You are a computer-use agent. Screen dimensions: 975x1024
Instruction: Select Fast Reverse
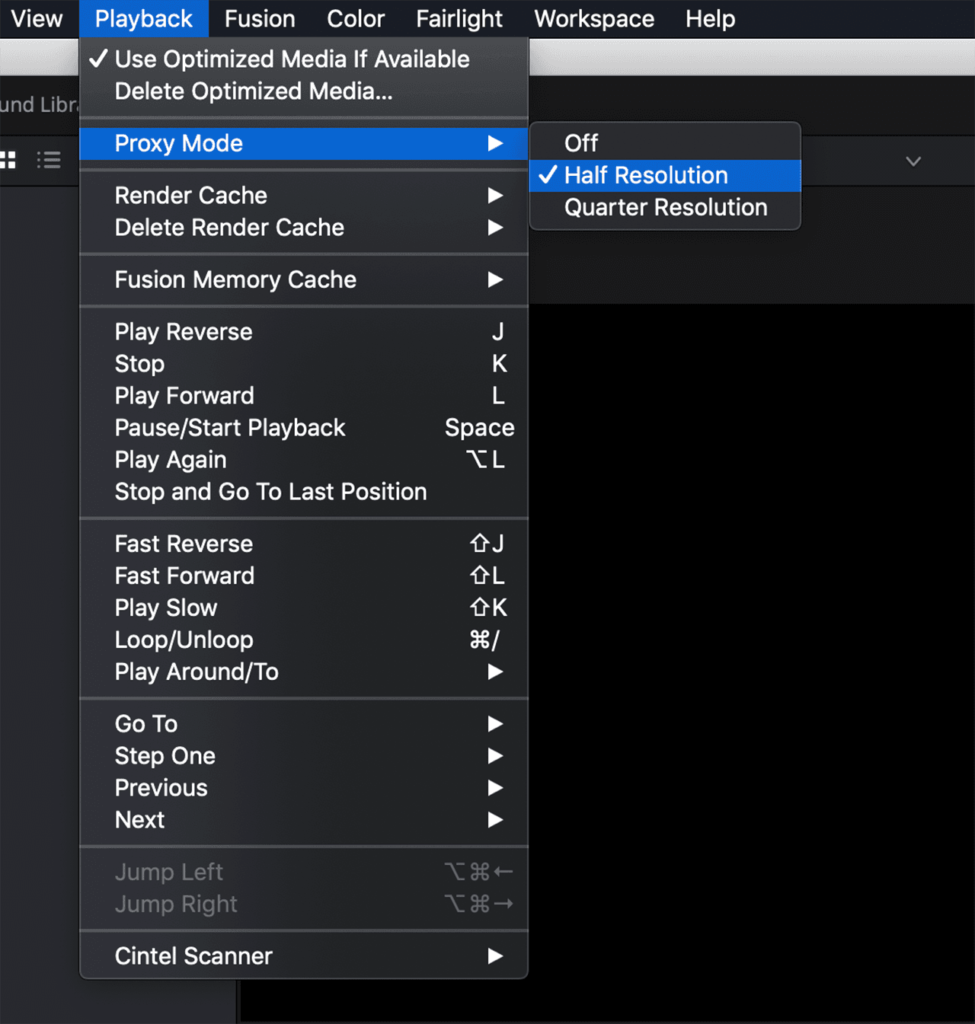point(304,544)
